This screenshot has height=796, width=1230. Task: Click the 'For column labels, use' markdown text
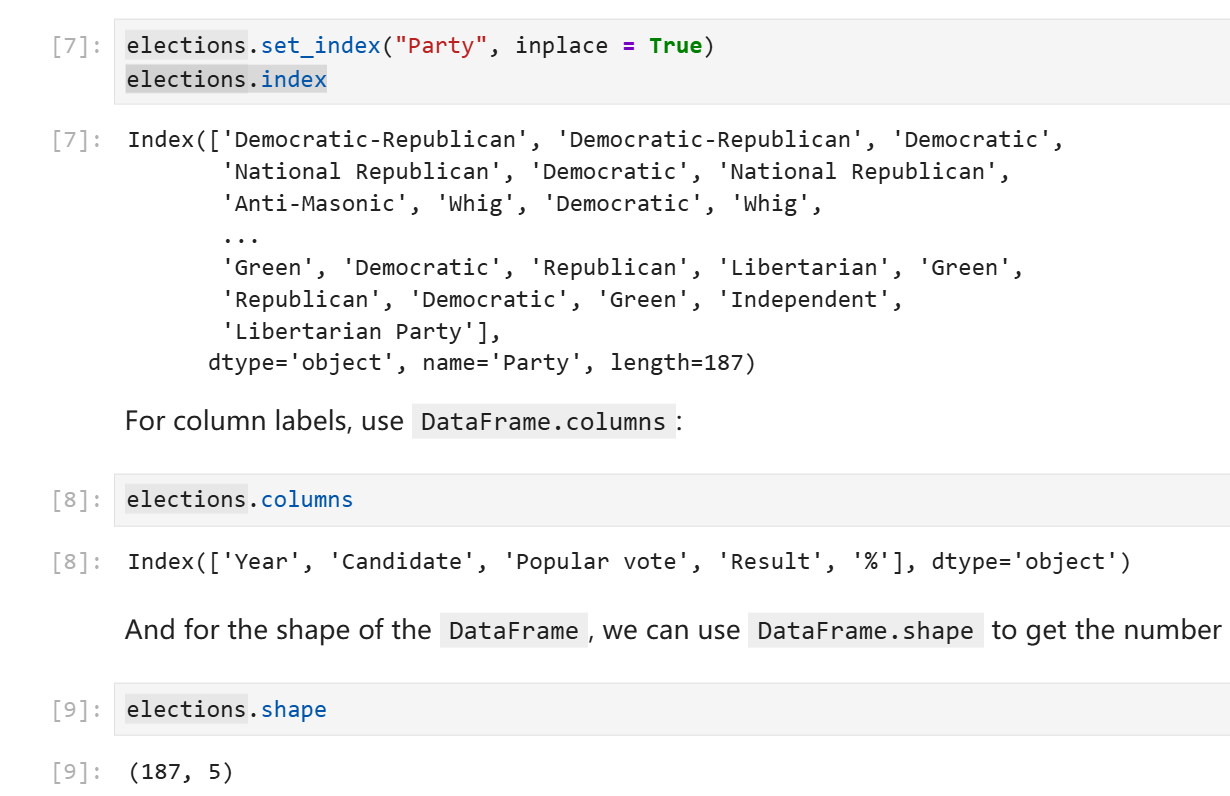(x=264, y=421)
